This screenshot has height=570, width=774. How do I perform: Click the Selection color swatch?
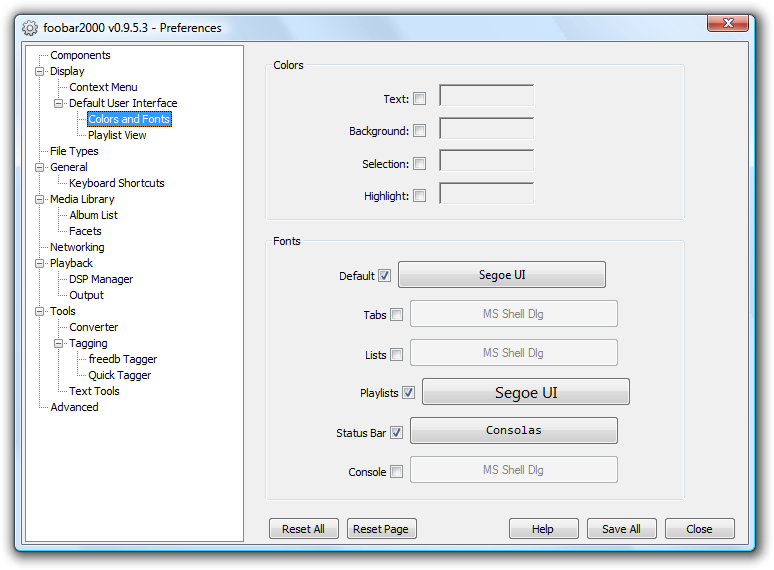pyautogui.click(x=486, y=161)
